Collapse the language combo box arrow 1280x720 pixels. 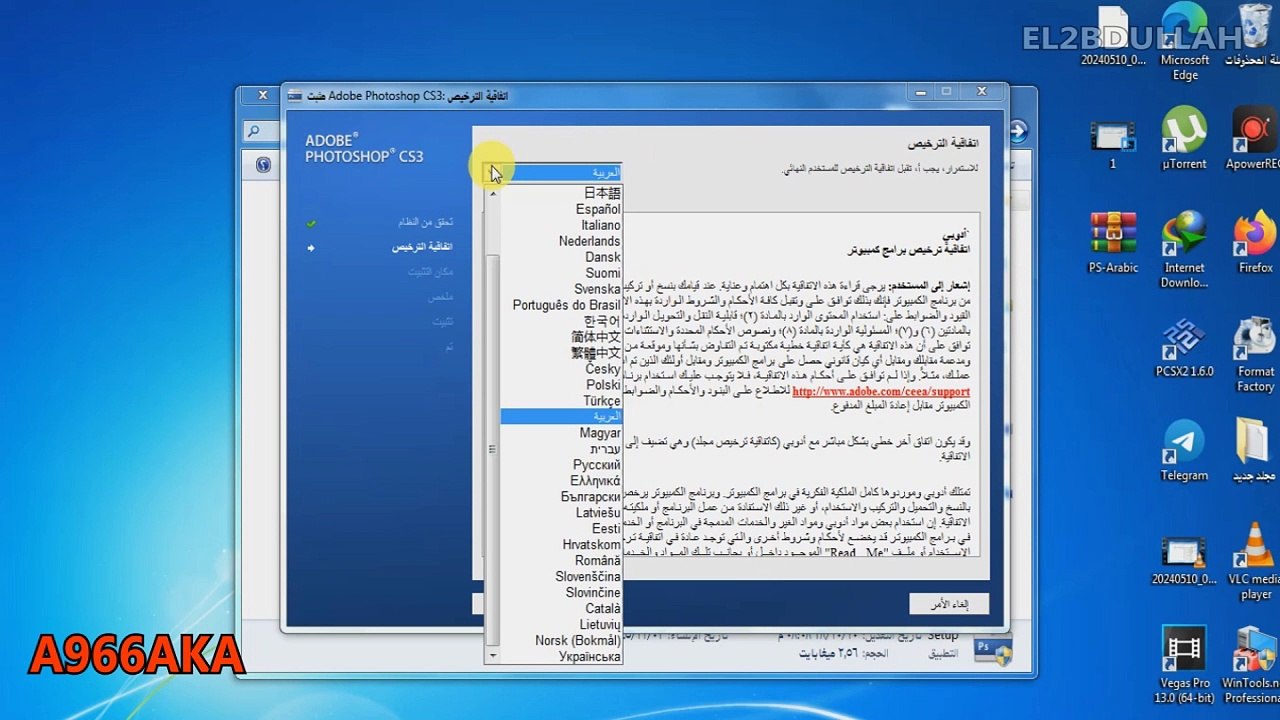tap(492, 172)
